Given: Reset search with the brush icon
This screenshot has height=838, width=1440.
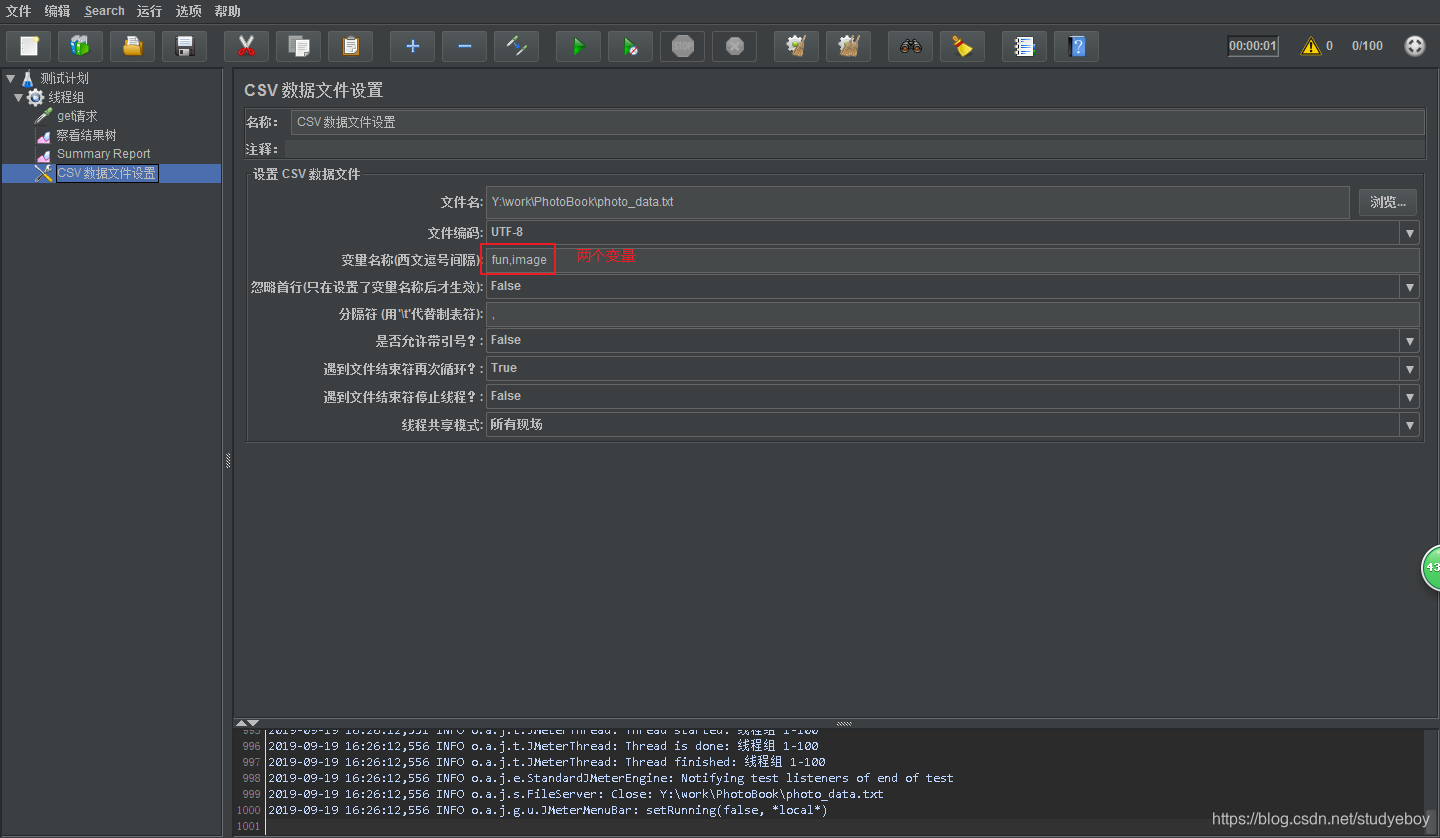Looking at the screenshot, I should point(962,46).
